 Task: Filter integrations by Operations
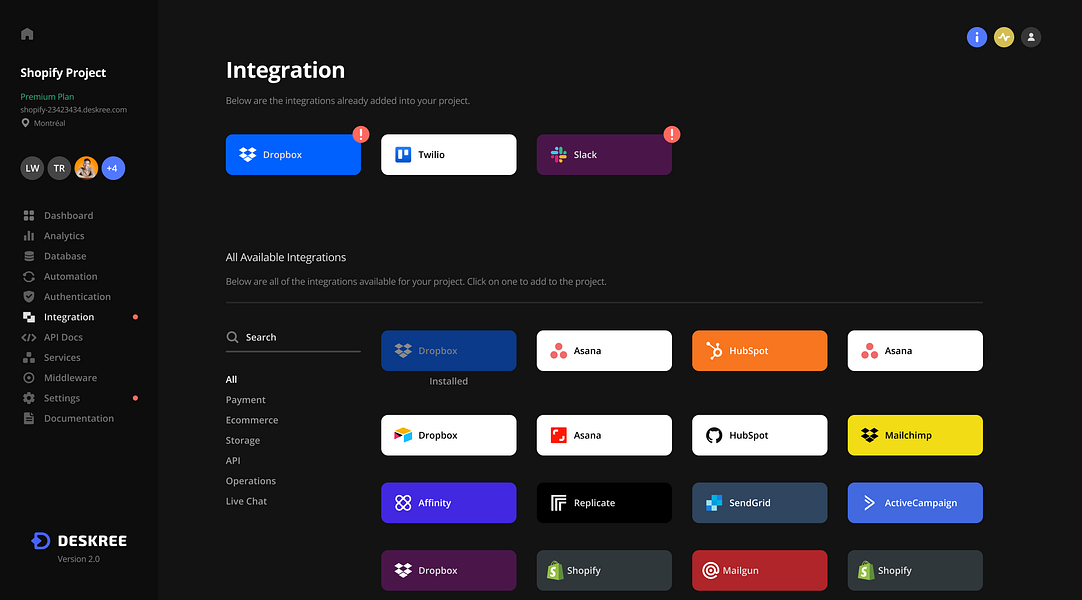click(250, 481)
